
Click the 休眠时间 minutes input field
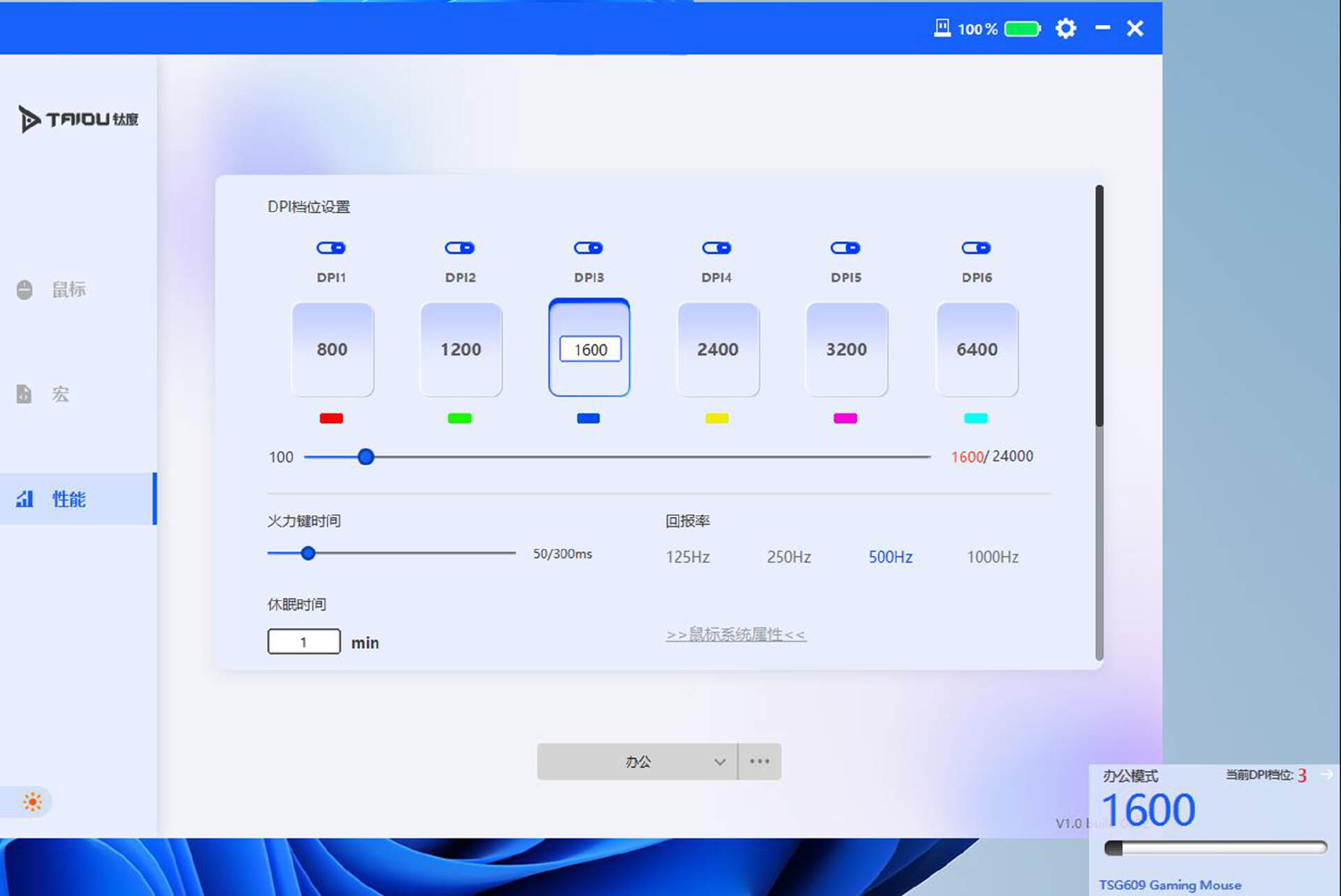click(304, 642)
